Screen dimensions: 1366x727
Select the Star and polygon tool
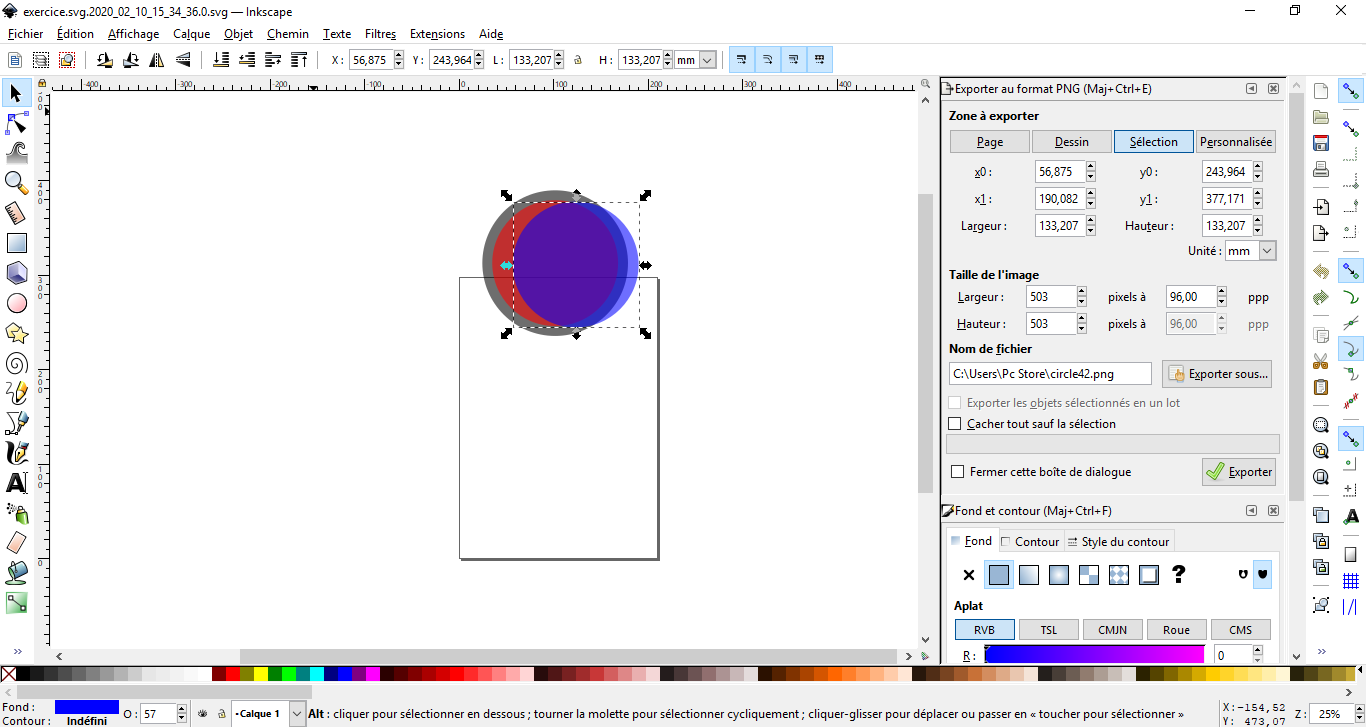click(x=16, y=333)
